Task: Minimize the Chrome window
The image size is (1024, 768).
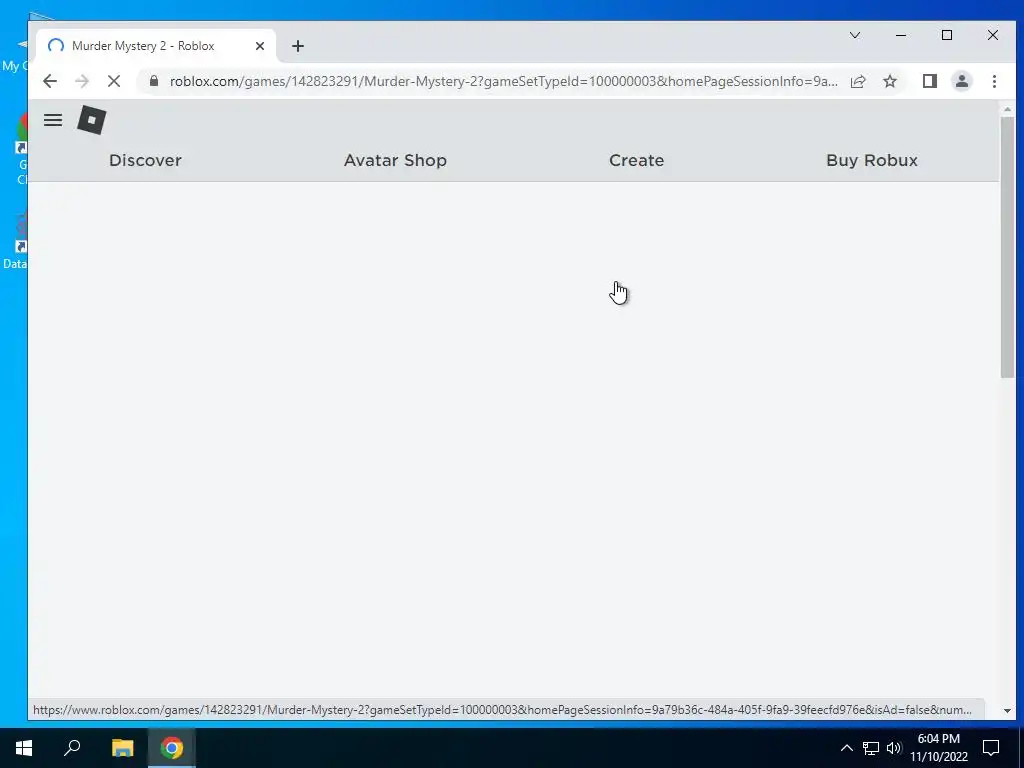Action: point(901,35)
